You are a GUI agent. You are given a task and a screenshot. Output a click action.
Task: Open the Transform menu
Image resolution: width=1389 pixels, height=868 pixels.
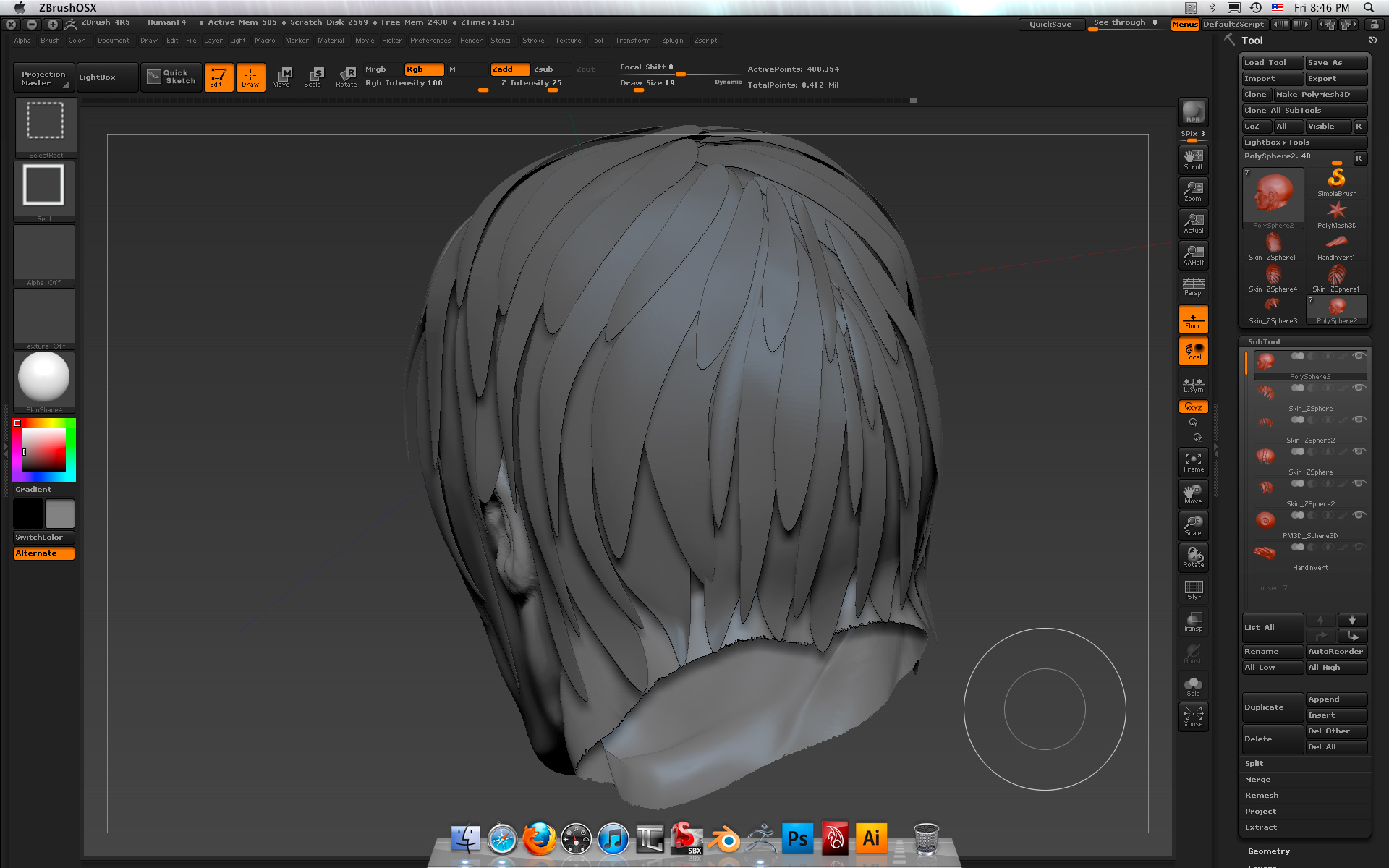(632, 41)
